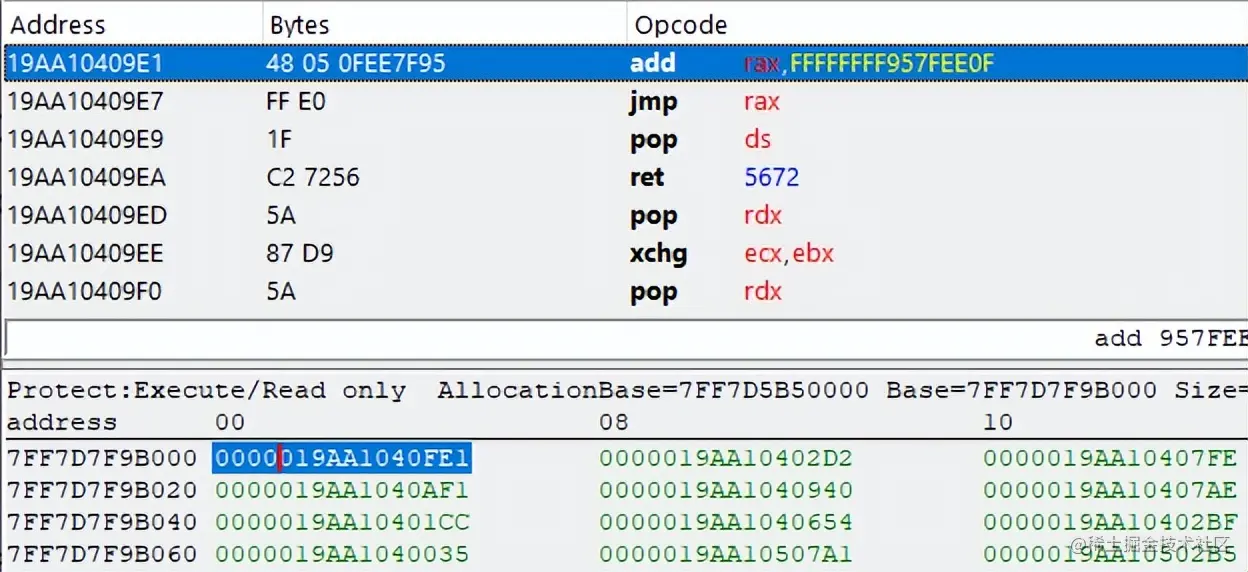Click memory value 0000019AA1040035
This screenshot has height=572, width=1248.
point(342,553)
